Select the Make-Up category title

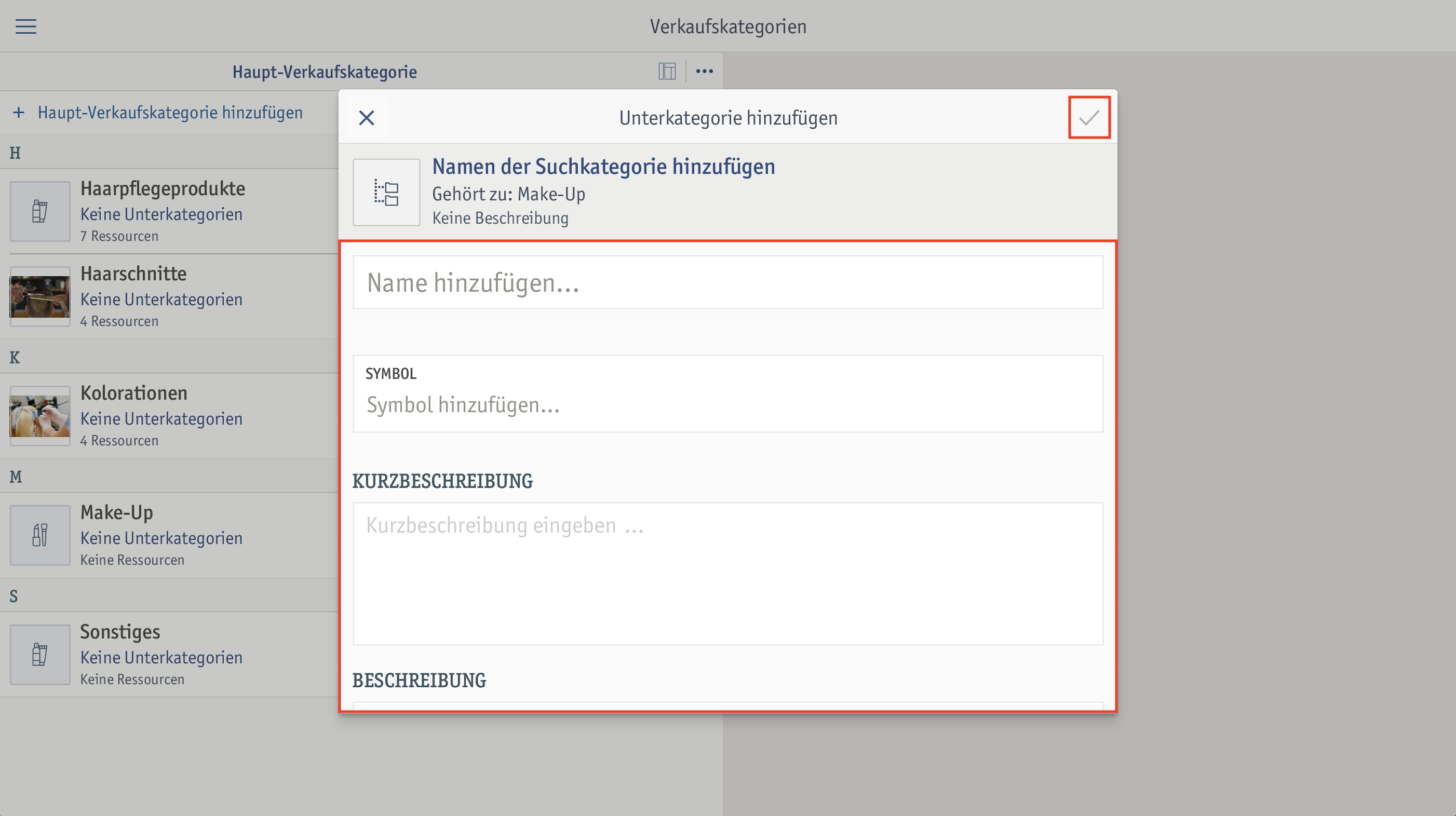(x=117, y=512)
